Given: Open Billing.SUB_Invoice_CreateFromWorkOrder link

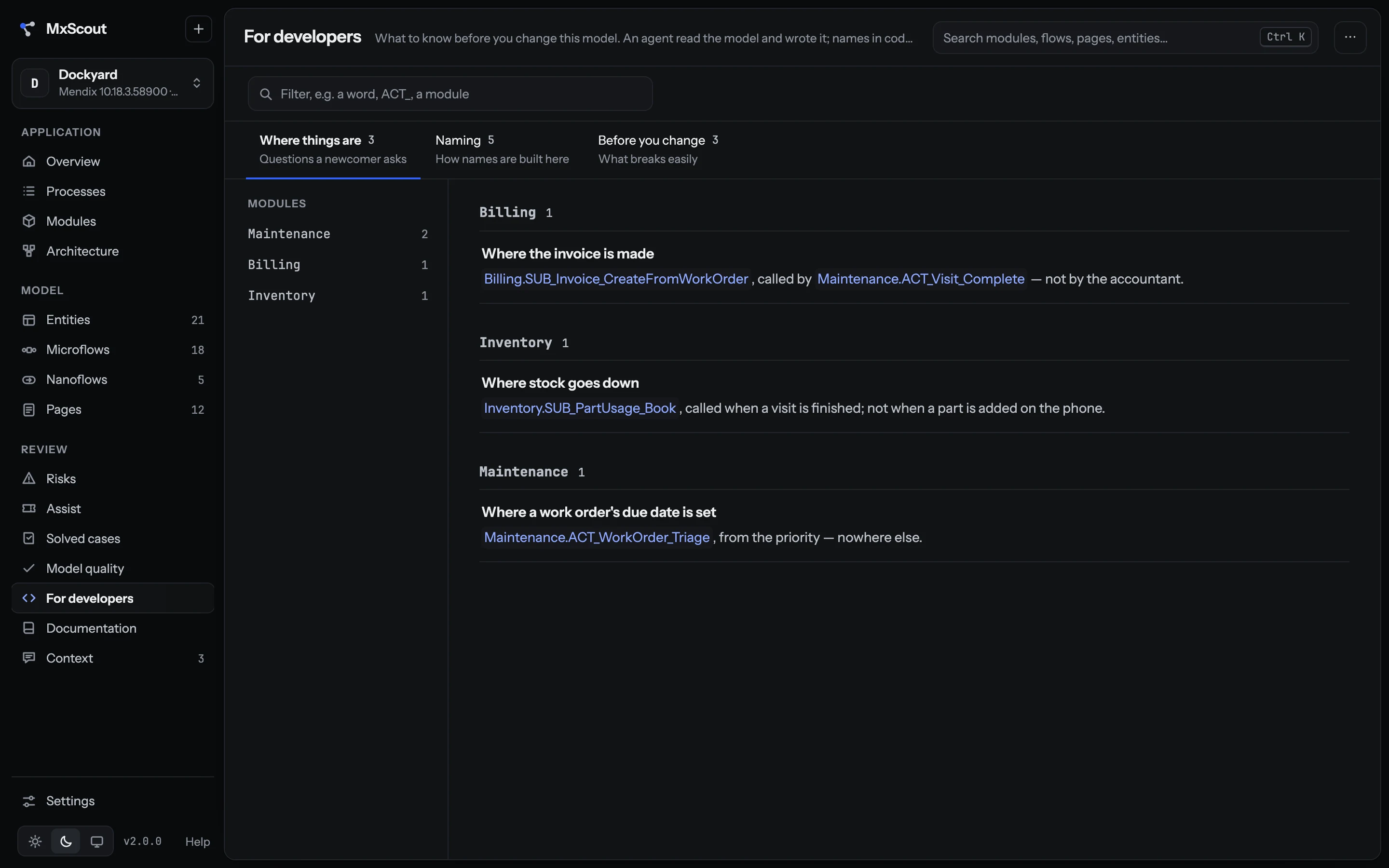Looking at the screenshot, I should 616,279.
